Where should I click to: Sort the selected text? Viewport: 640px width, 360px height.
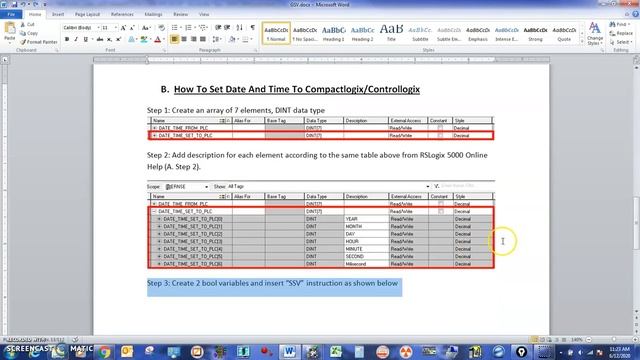240,28
